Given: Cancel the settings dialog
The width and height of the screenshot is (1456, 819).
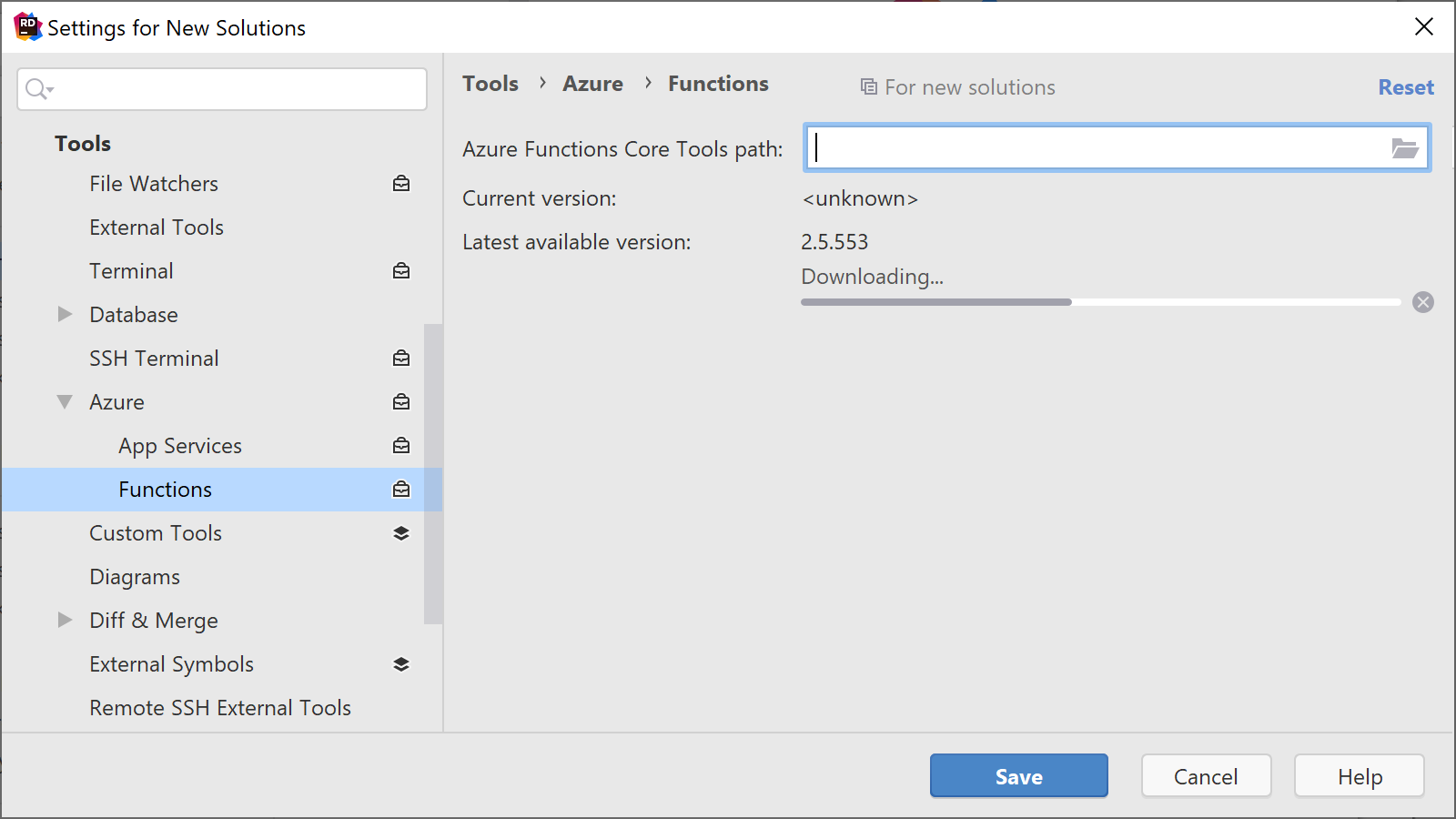Looking at the screenshot, I should pos(1206,776).
